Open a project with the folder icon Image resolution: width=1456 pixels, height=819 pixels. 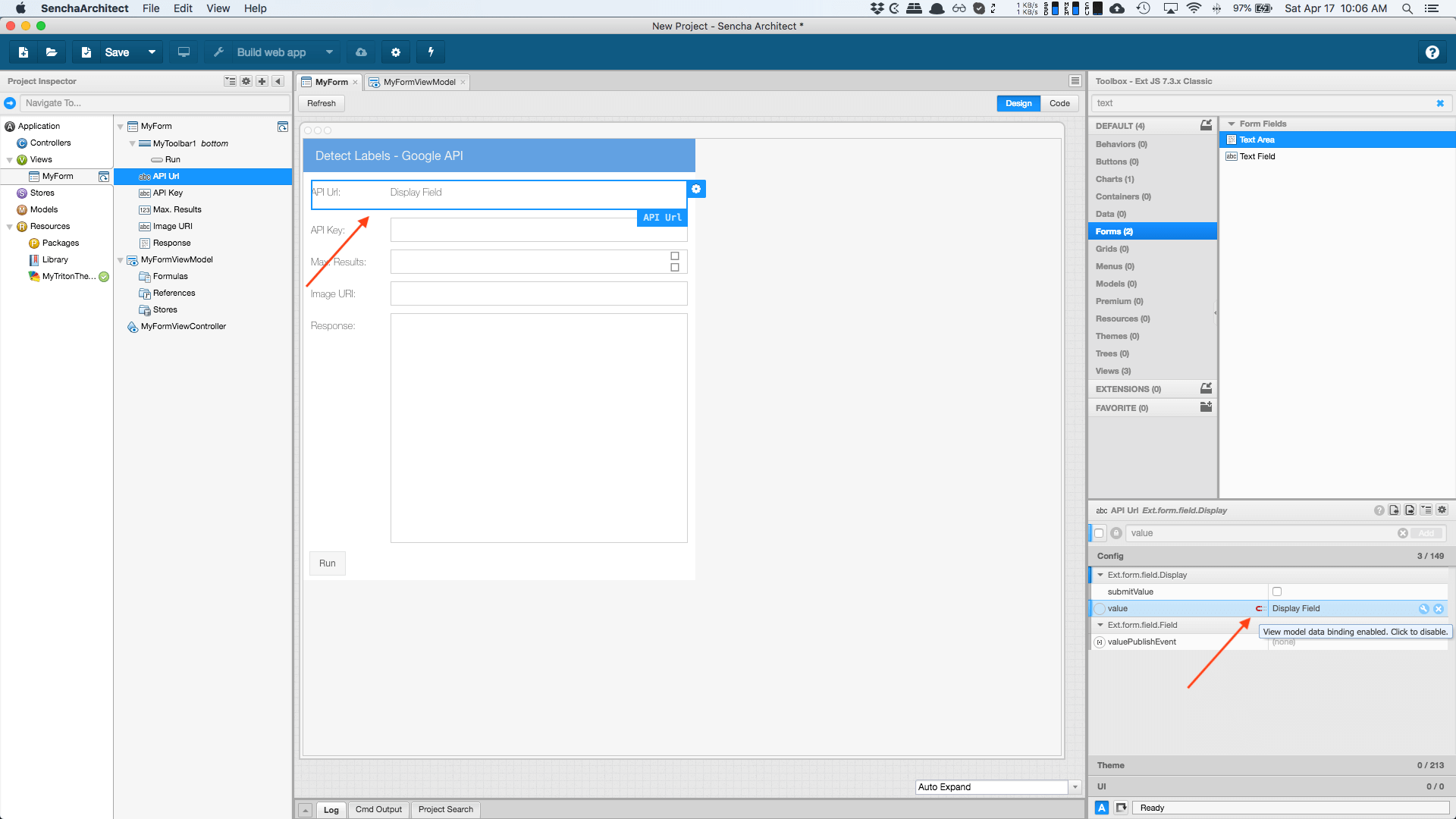coord(52,52)
